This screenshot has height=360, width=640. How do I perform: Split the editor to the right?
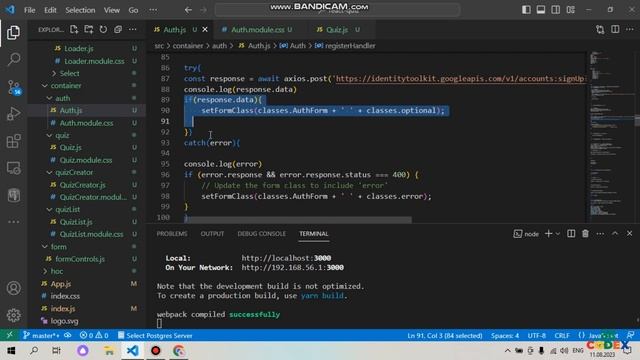pyautogui.click(x=615, y=29)
